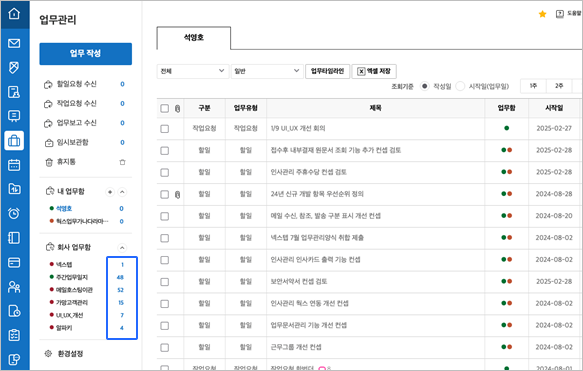This screenshot has height=371, width=583.
Task: Select 알파키 under 회사 업무함
Action: coord(64,328)
